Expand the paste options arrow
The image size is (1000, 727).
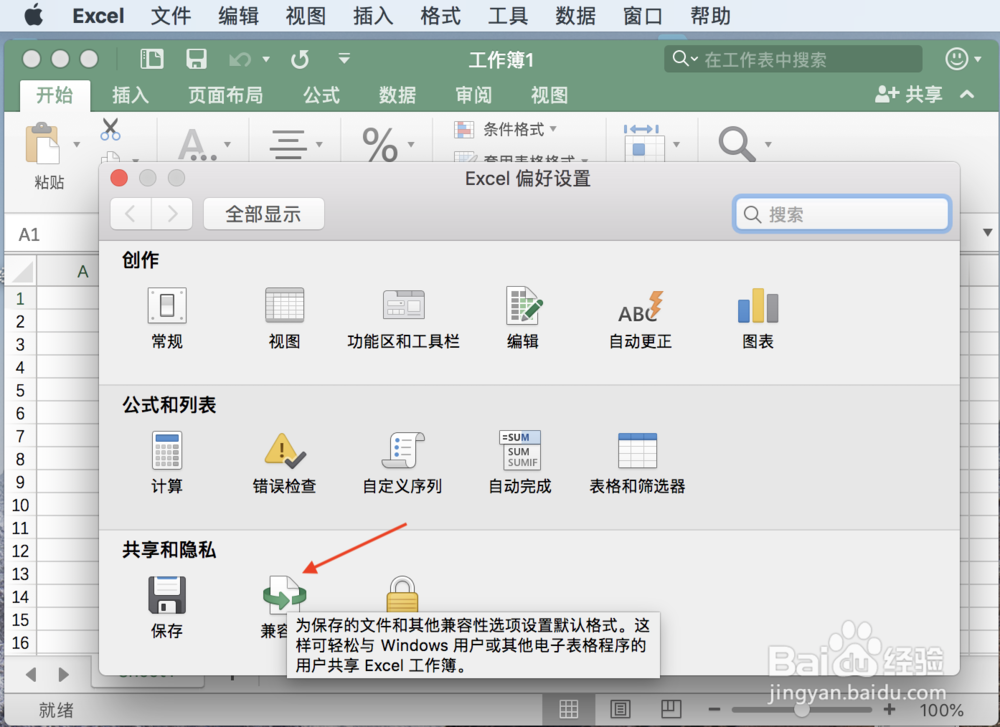(77, 145)
